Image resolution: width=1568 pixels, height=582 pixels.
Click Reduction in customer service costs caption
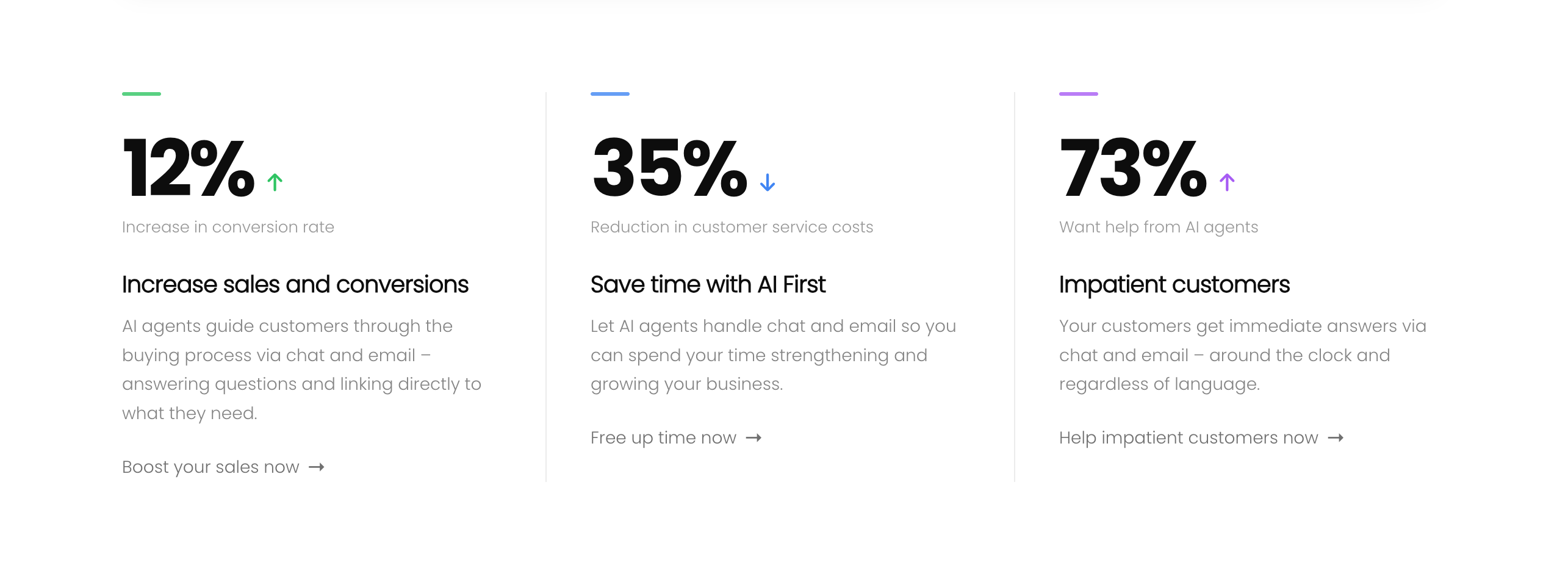732,227
